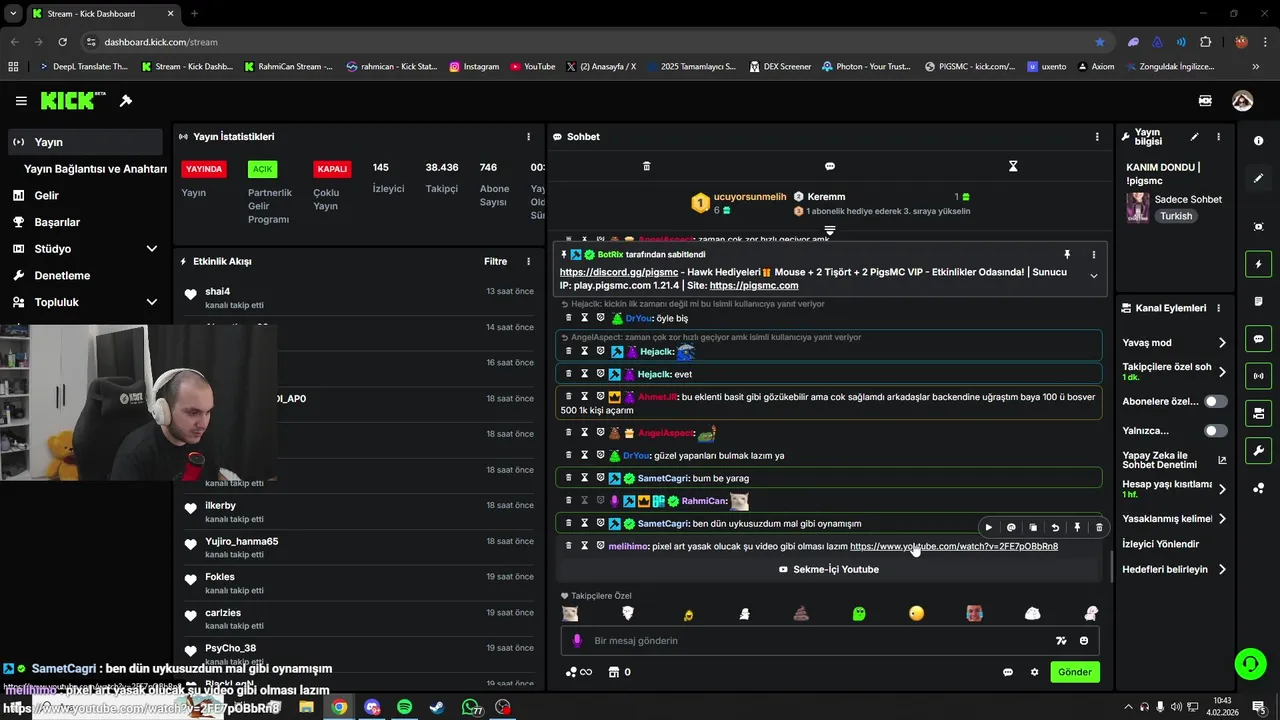Click the Sohbet chat scrollbar
Screen dimensions: 1280x720
click(x=1111, y=566)
